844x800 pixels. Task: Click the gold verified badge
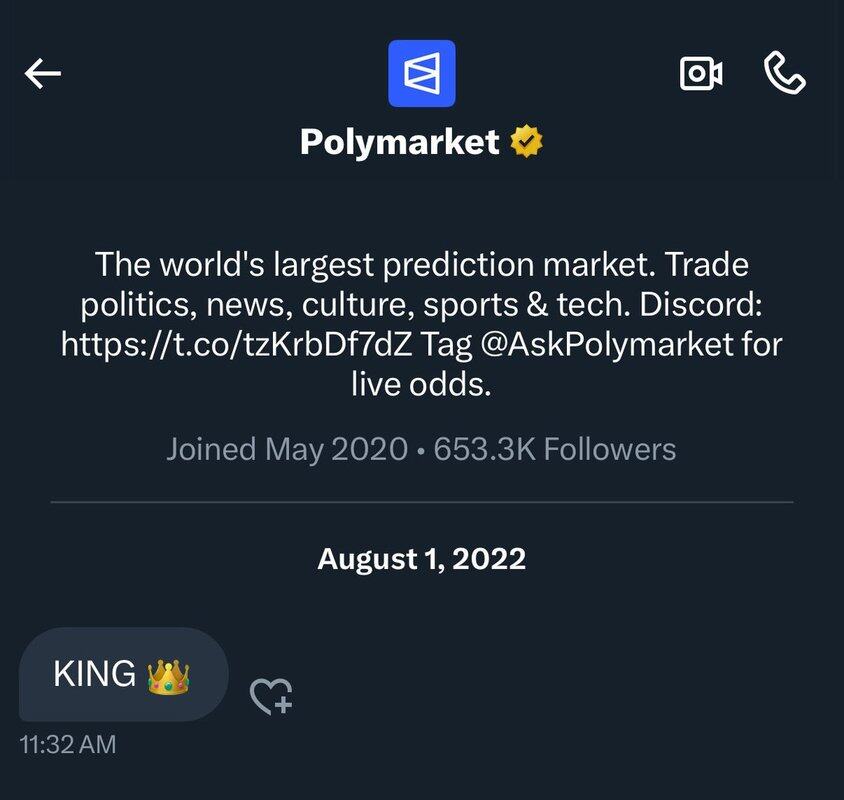[x=526, y=143]
